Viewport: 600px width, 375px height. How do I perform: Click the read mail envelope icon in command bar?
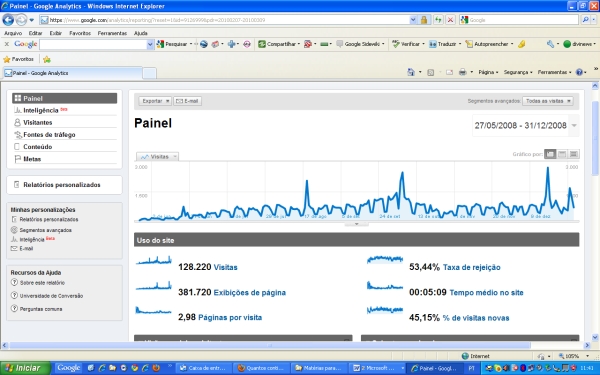[449, 72]
